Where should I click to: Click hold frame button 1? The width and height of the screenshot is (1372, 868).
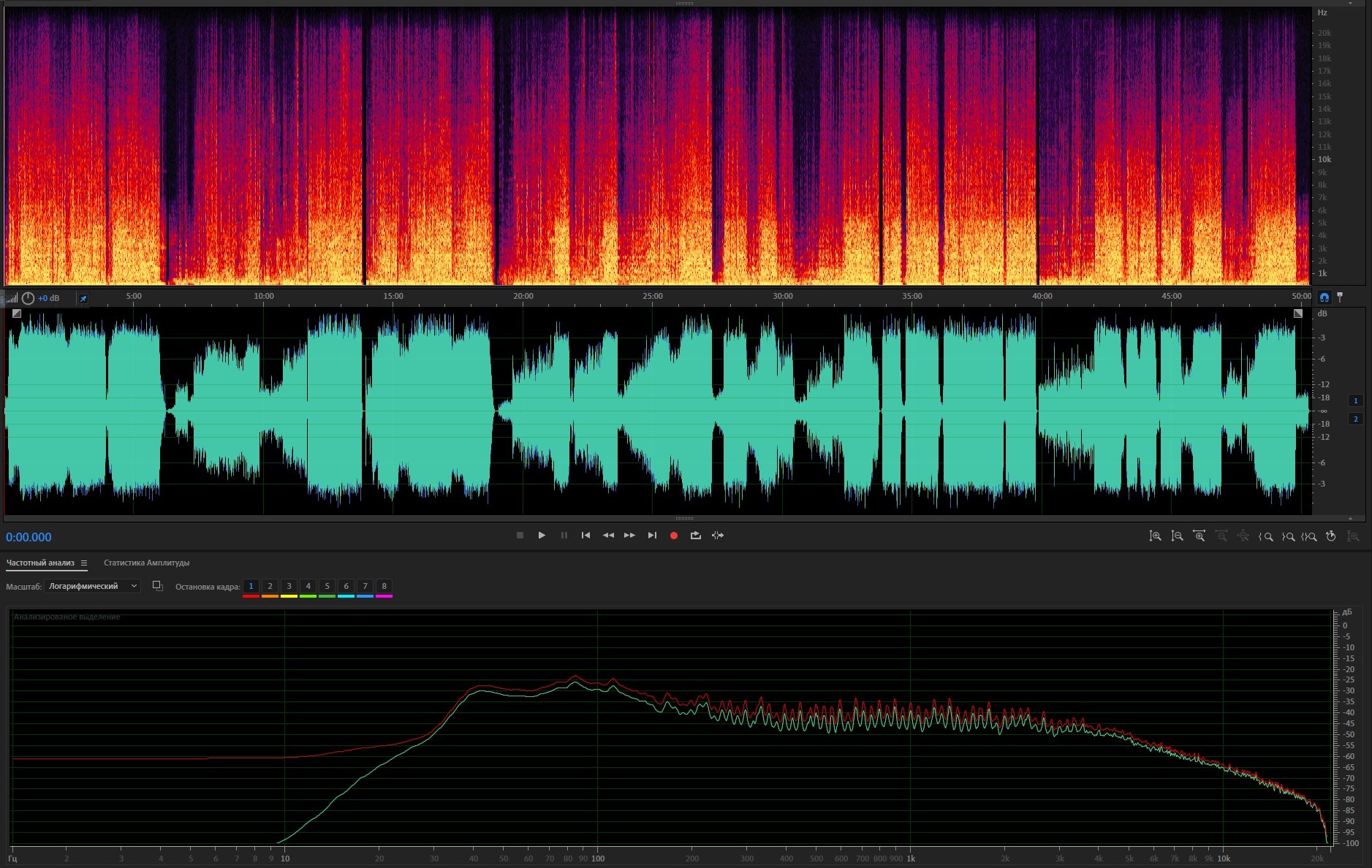click(251, 586)
